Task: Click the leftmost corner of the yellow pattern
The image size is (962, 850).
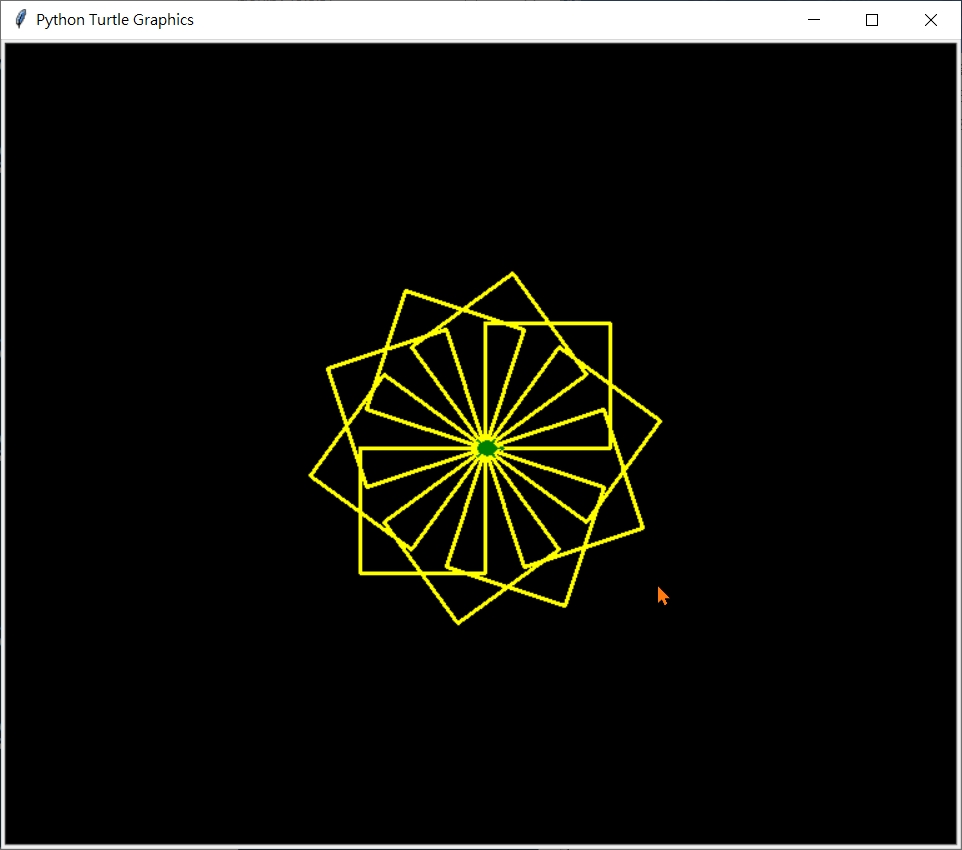Action: click(310, 475)
